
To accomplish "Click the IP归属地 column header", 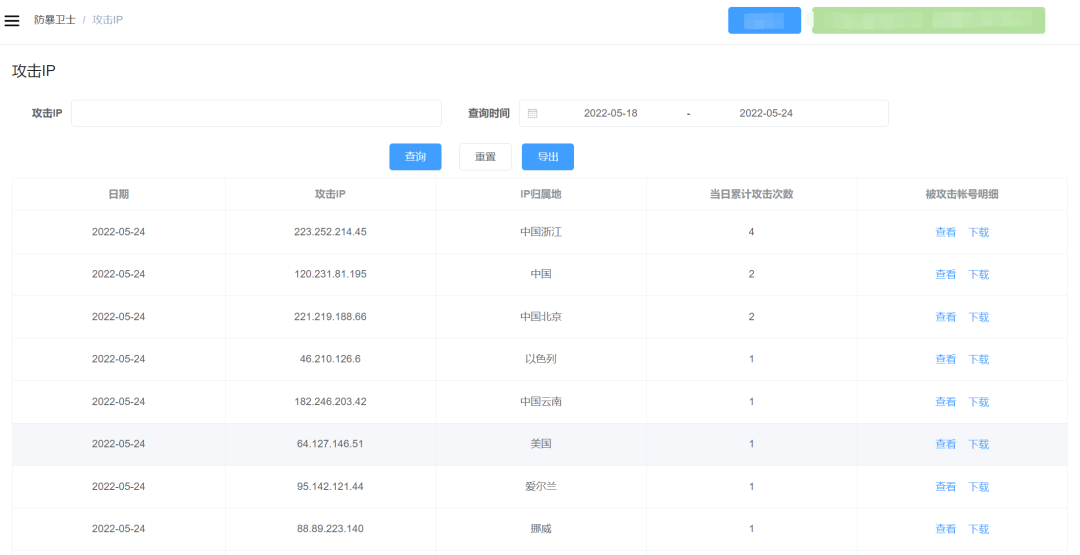I will [541, 194].
